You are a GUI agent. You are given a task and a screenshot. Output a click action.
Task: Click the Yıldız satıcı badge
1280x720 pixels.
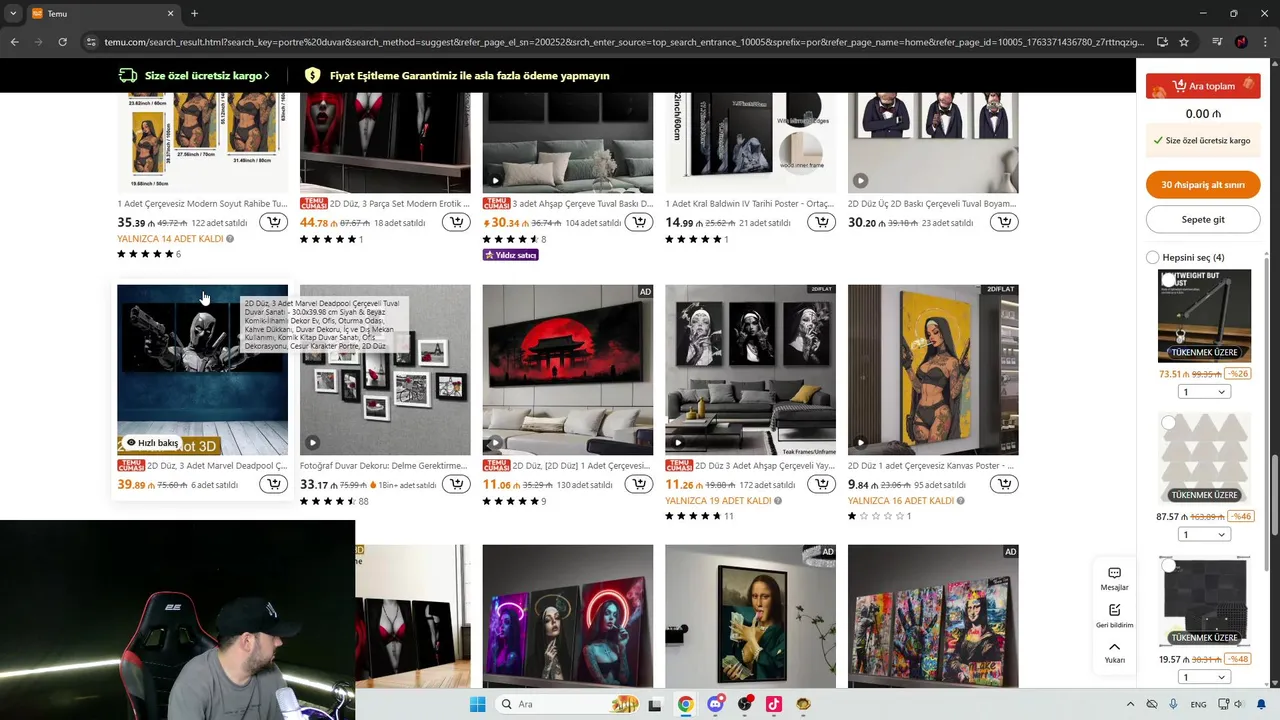point(511,255)
